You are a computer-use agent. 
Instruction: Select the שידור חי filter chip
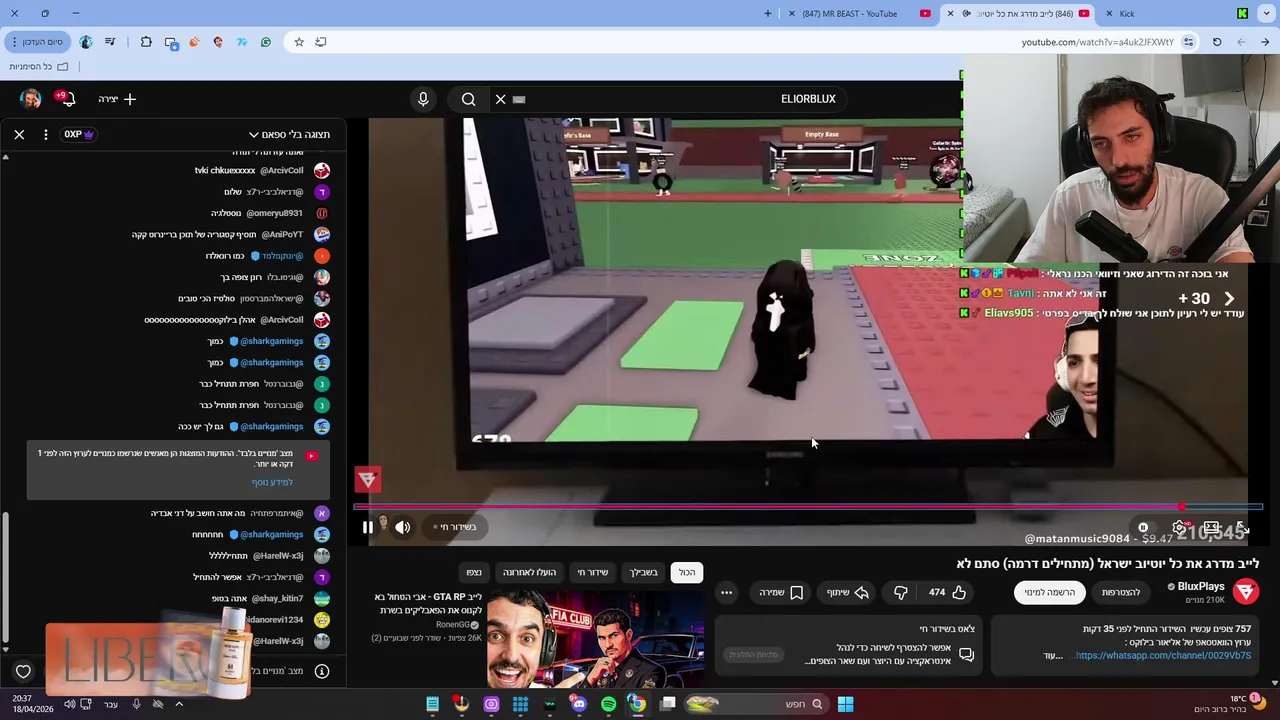tap(592, 572)
